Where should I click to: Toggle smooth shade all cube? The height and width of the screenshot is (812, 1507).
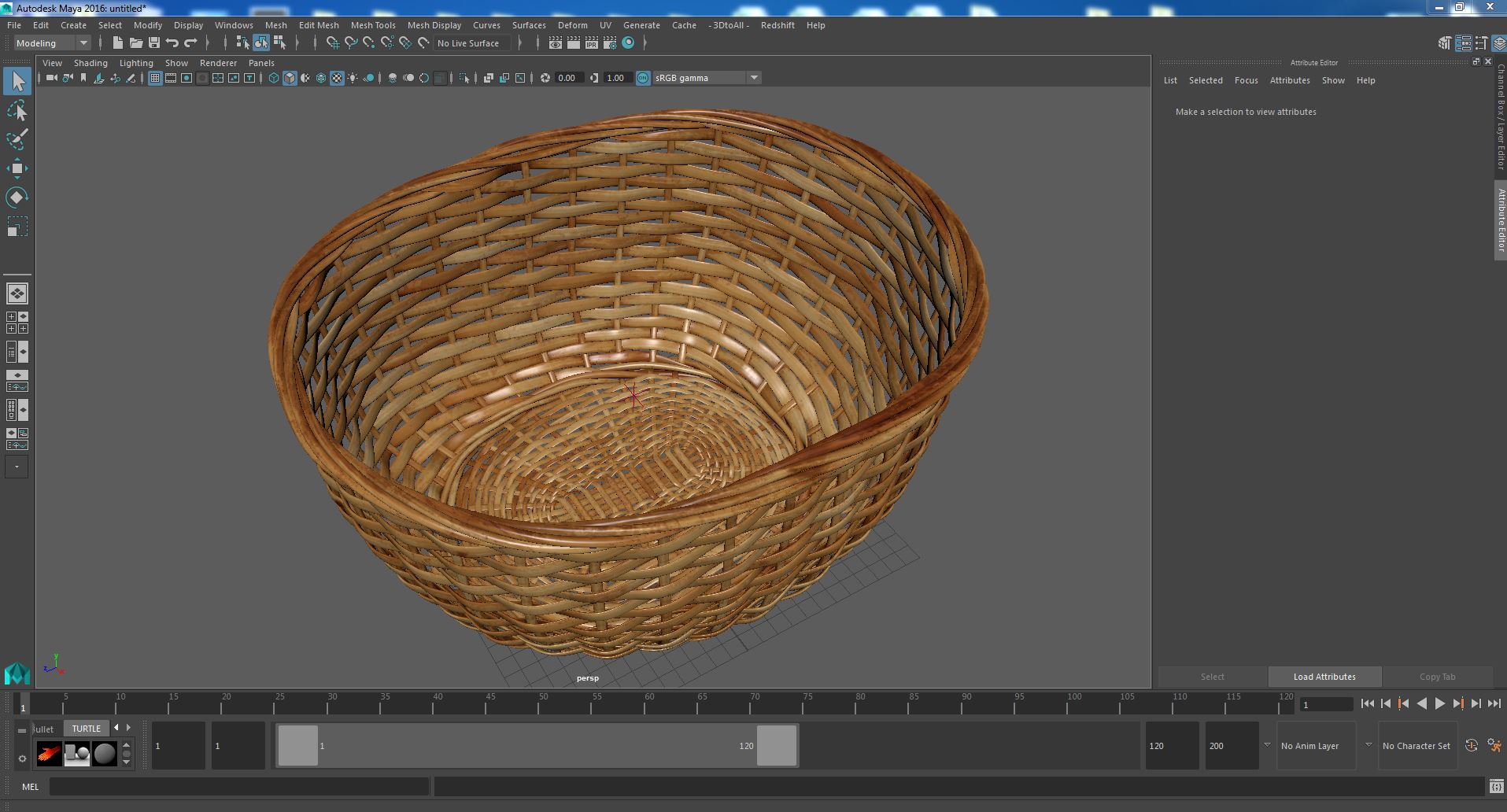coord(290,78)
